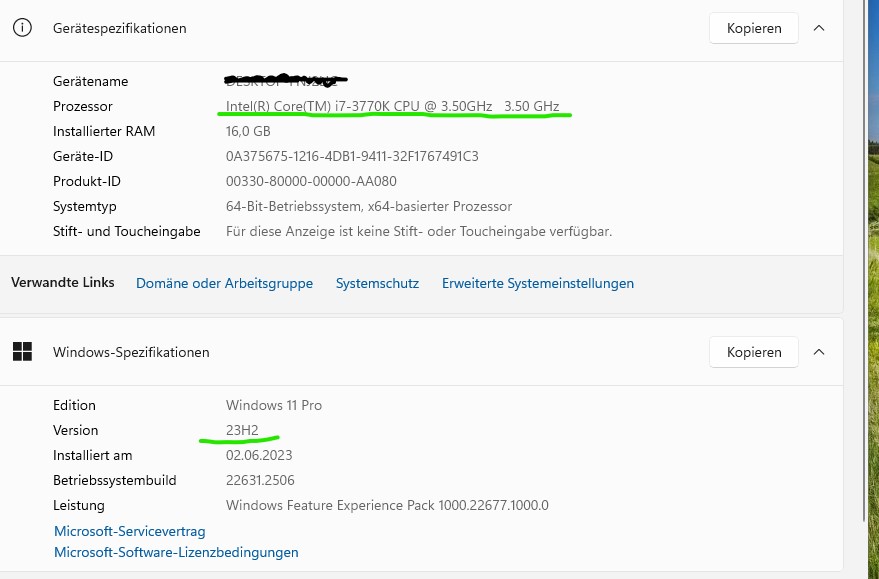
Task: Click the Produkt-ID value 00330-80000-00000-AA080
Action: [x=311, y=181]
